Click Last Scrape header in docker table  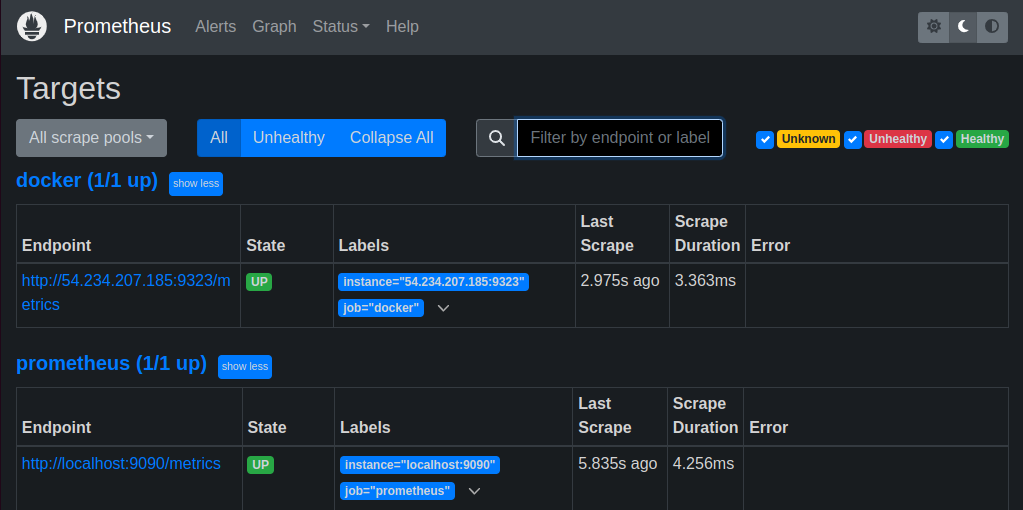607,233
